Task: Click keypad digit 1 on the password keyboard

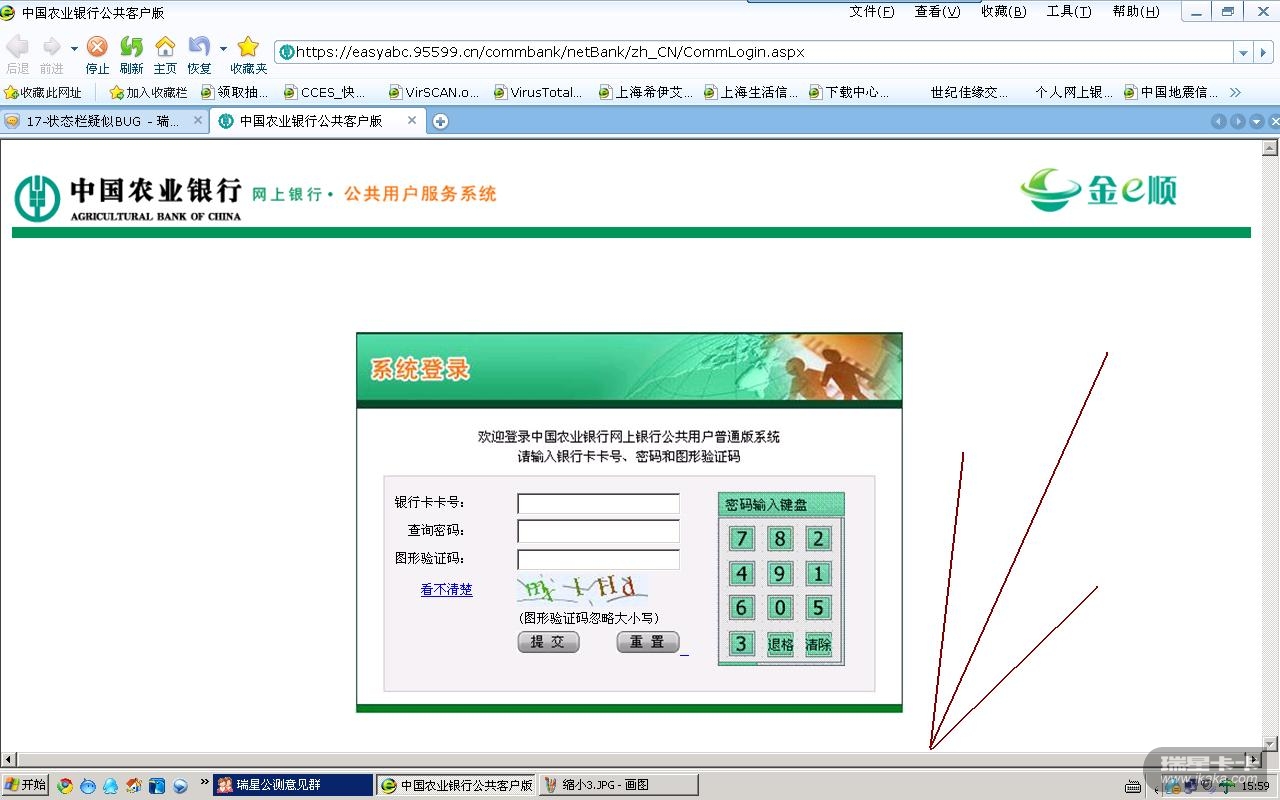Action: tap(818, 574)
